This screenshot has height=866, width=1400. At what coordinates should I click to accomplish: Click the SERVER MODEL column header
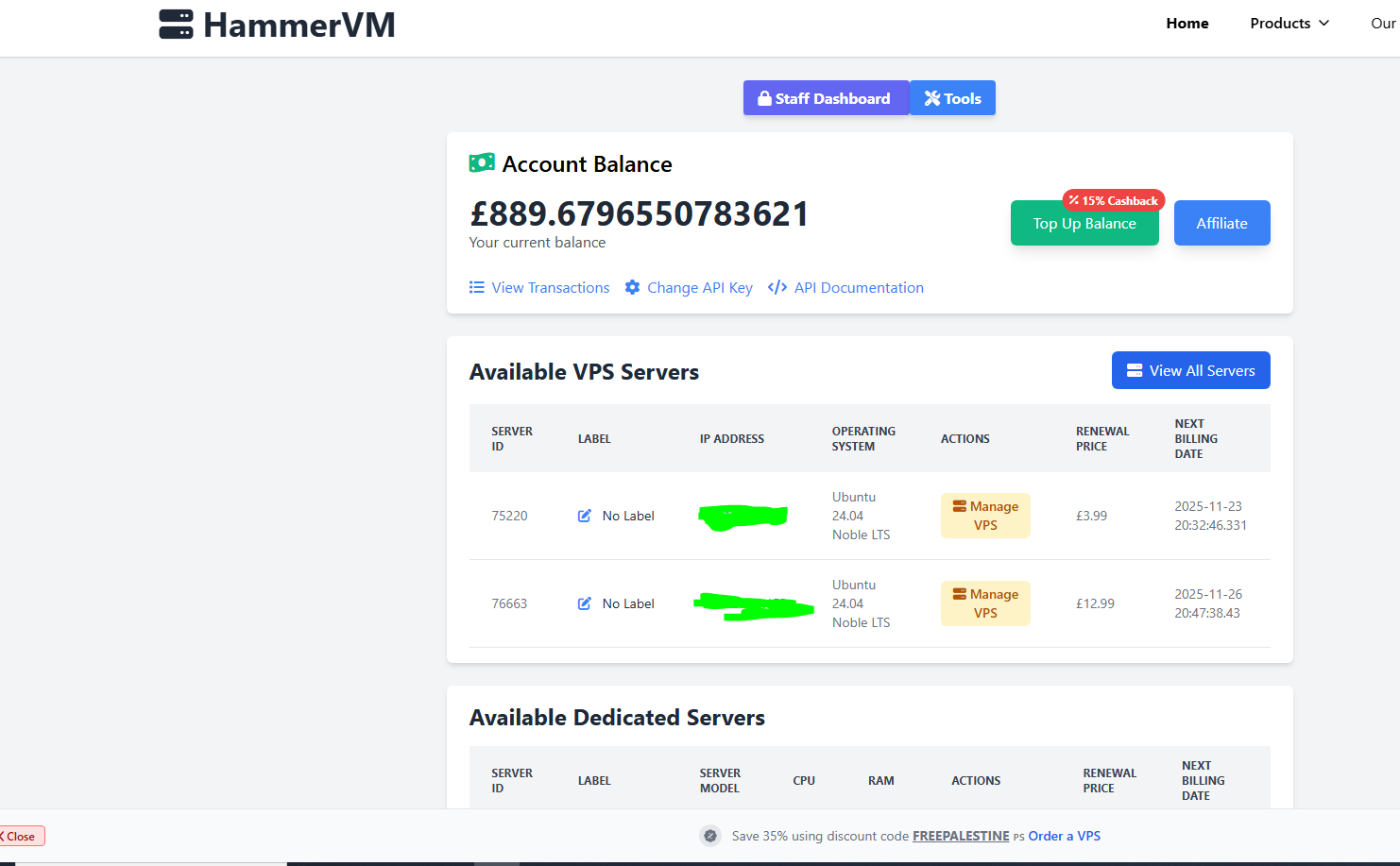pos(720,781)
